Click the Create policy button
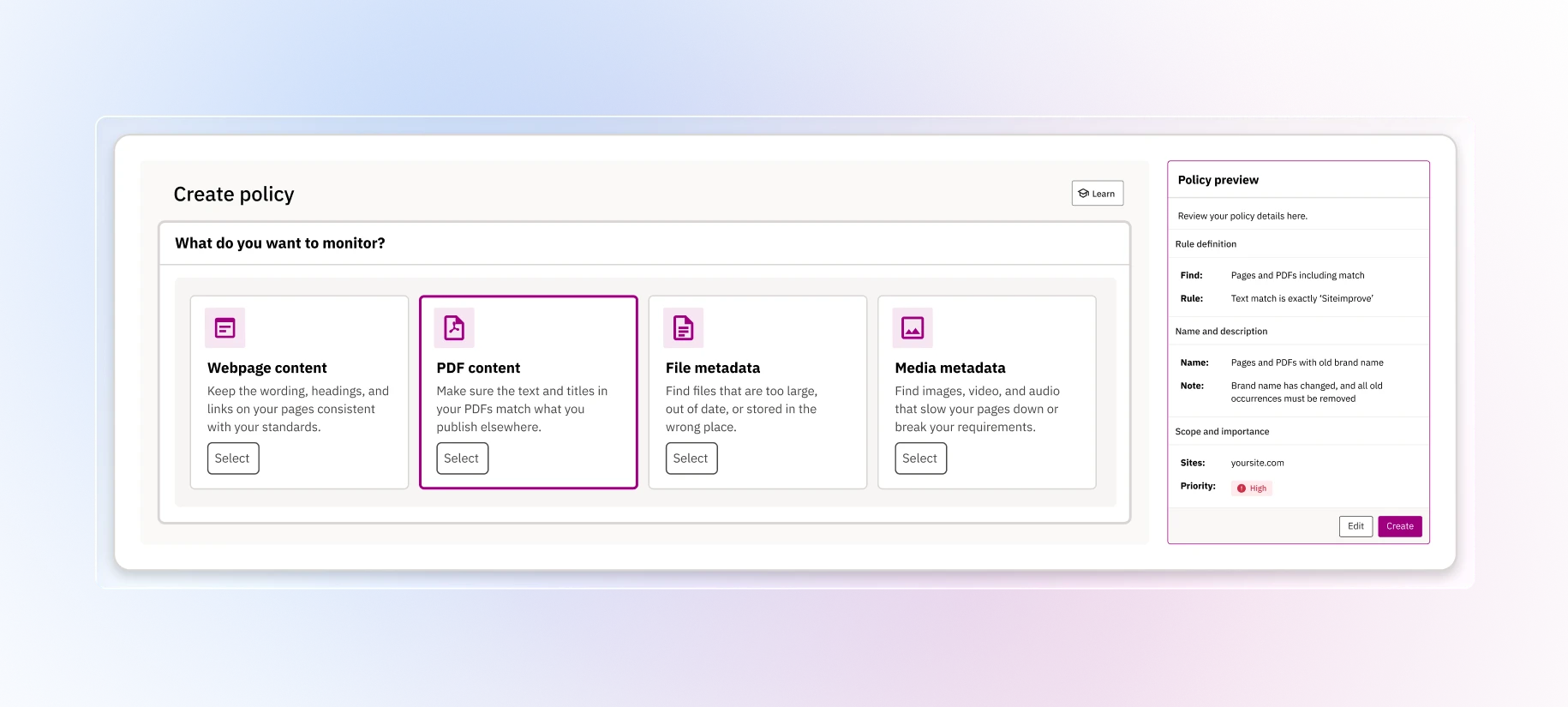 pos(1400,526)
